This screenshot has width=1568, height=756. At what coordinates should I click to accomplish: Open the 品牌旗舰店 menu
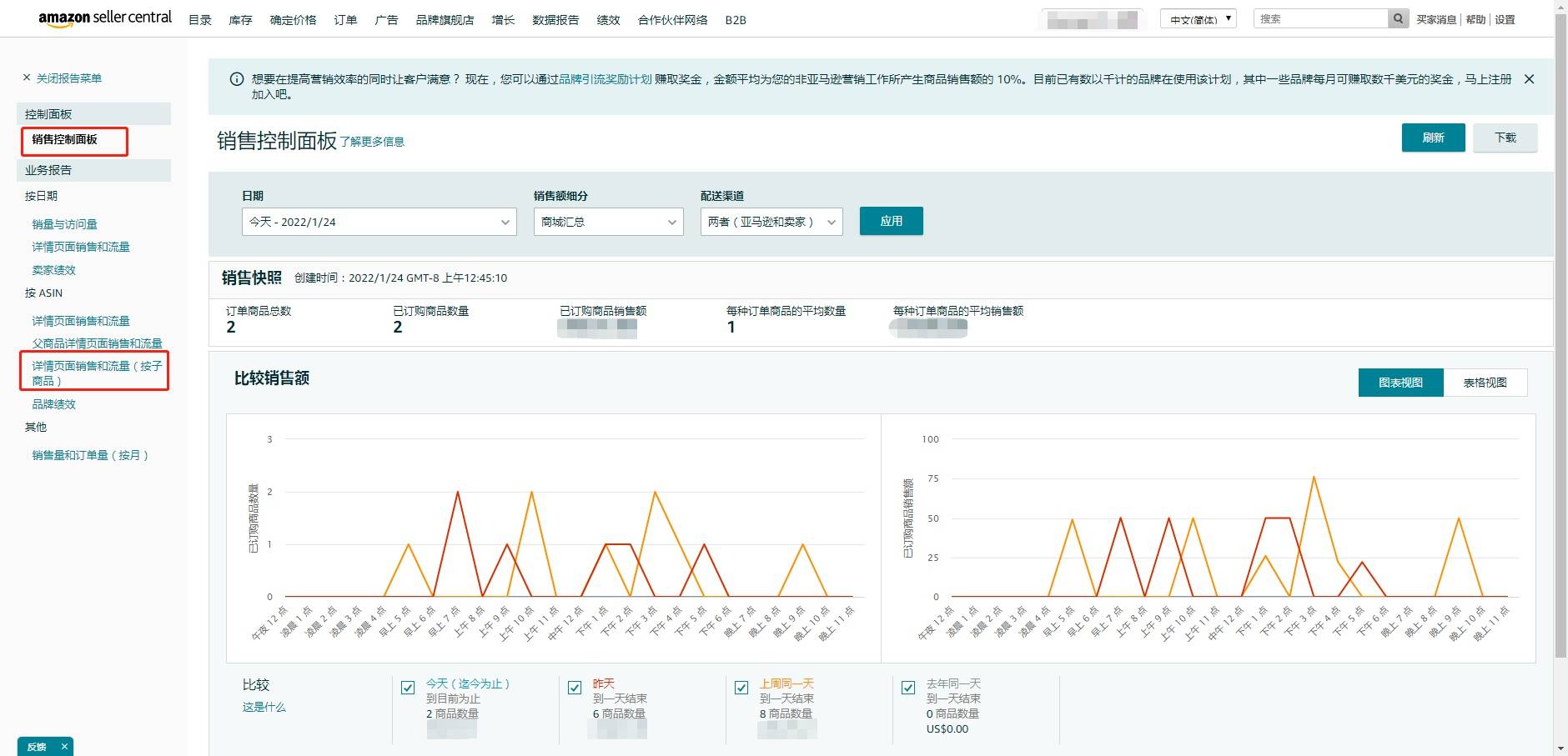(445, 20)
